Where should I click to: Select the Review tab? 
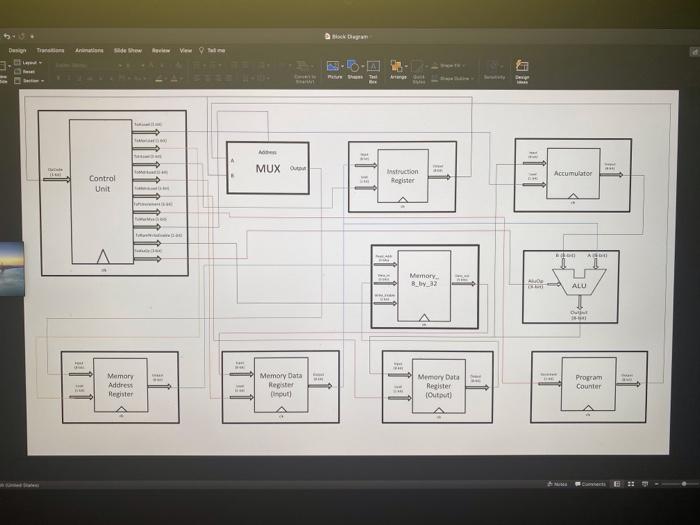point(161,50)
